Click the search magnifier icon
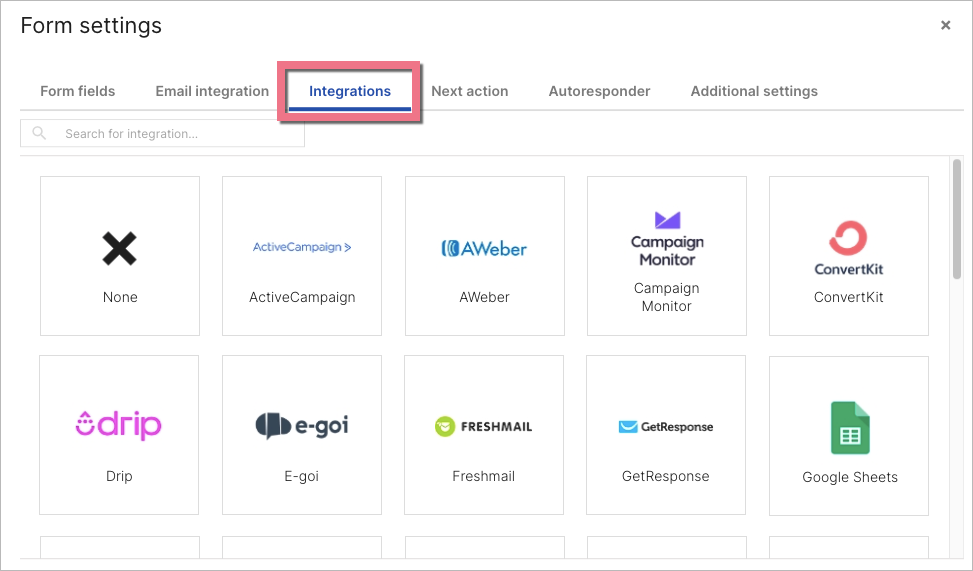The image size is (973, 571). pyautogui.click(x=40, y=133)
